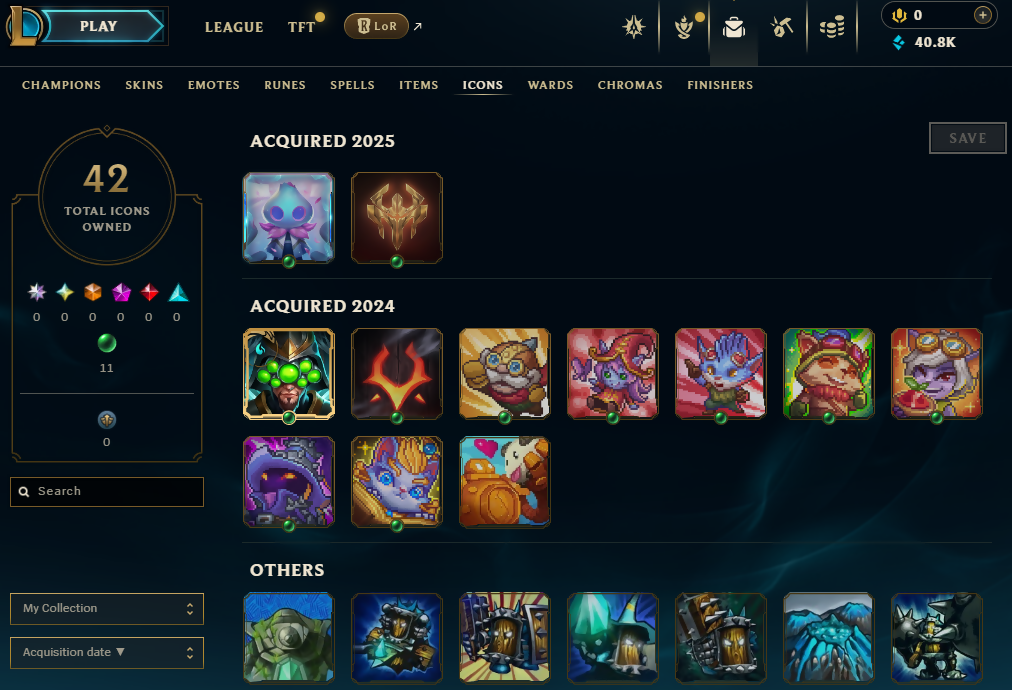Viewport: 1012px width, 690px height.
Task: Open the Collection briefcase icon
Action: click(734, 27)
